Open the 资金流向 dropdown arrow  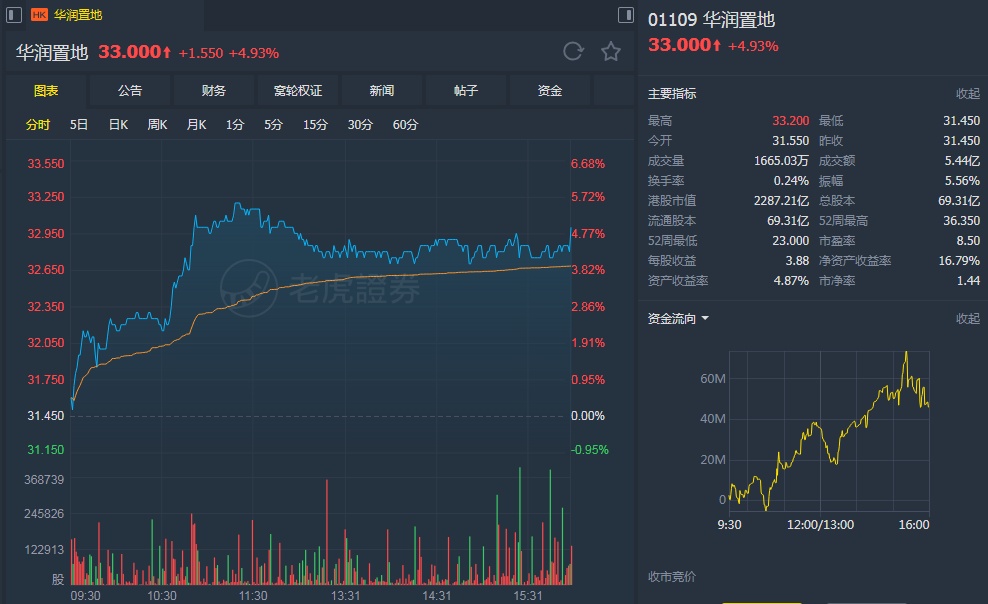[x=705, y=319]
